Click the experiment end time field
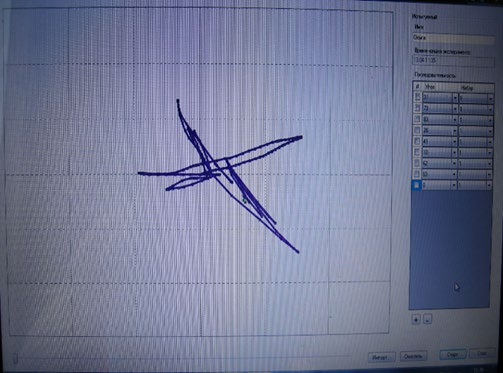 (x=454, y=61)
